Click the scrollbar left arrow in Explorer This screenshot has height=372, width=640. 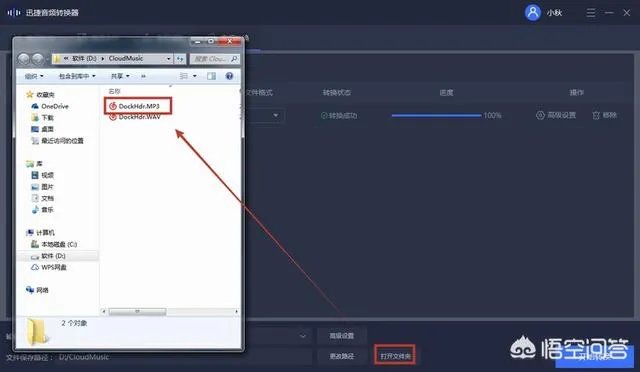point(104,312)
